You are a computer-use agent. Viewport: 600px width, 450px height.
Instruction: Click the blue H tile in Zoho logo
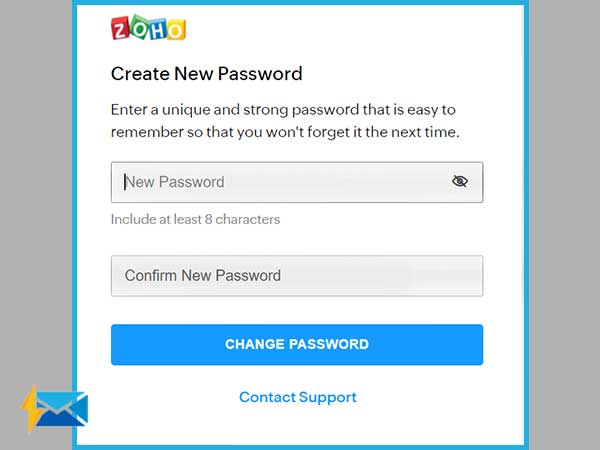tap(158, 29)
